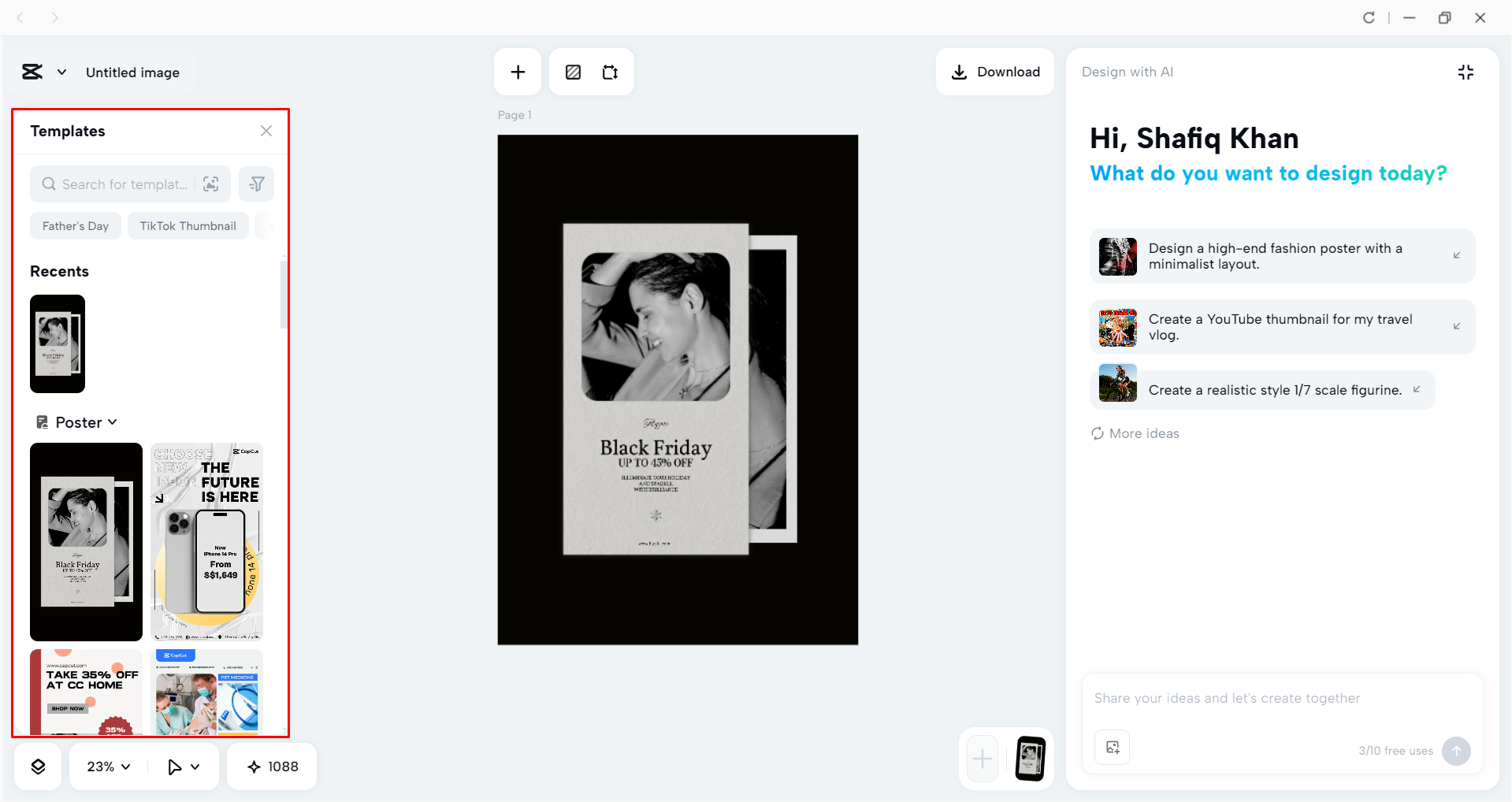
Task: Collapse the Design with AI panel icon
Action: pyautogui.click(x=1466, y=72)
